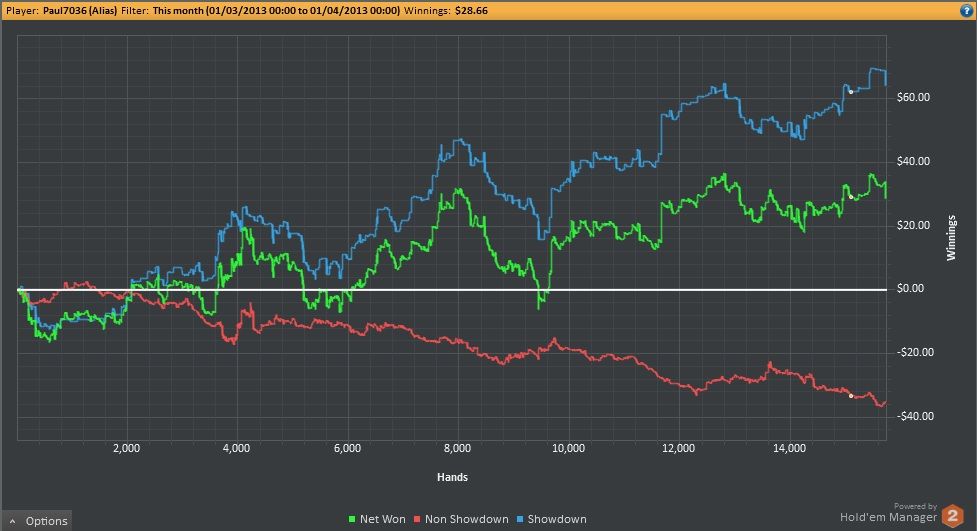
Task: Select the player name Paul7036 (Alias)
Action: pyautogui.click(x=80, y=11)
